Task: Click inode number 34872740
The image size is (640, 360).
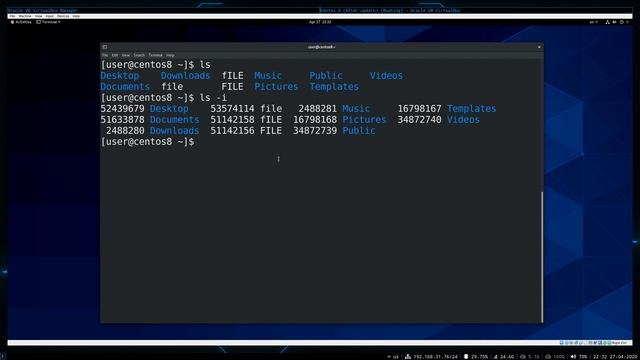Action: [419, 120]
